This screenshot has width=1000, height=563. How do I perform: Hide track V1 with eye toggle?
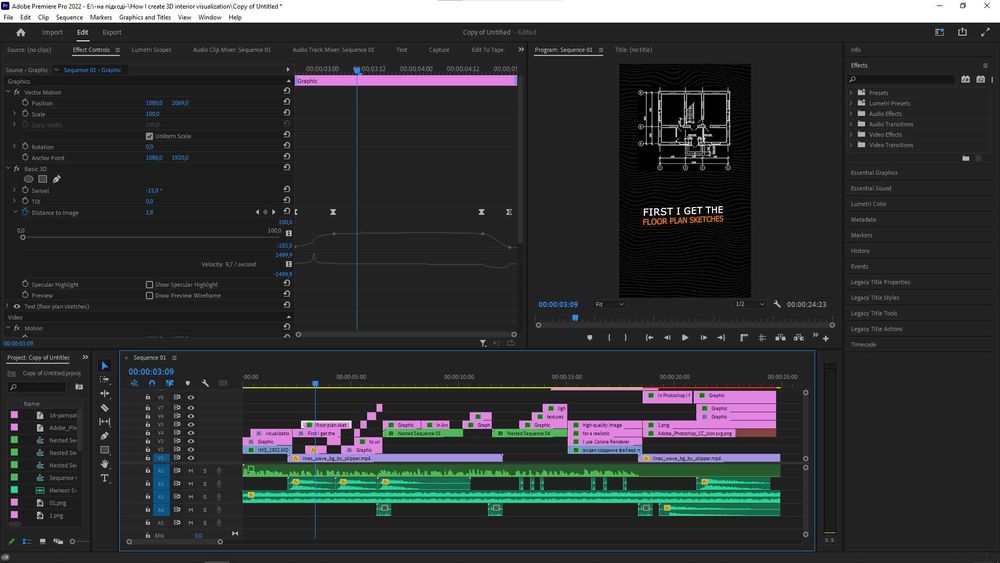pos(191,458)
